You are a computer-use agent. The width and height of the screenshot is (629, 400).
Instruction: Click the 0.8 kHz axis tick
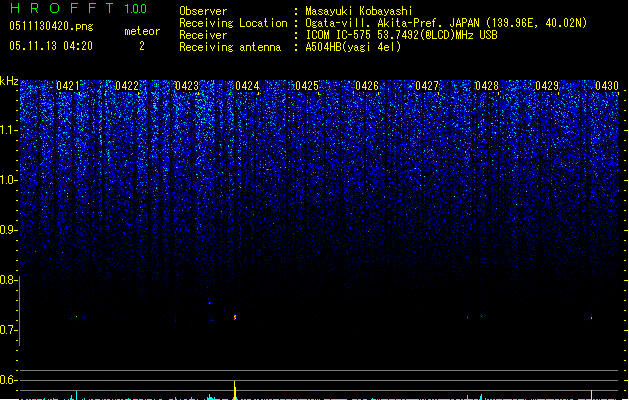(9, 280)
